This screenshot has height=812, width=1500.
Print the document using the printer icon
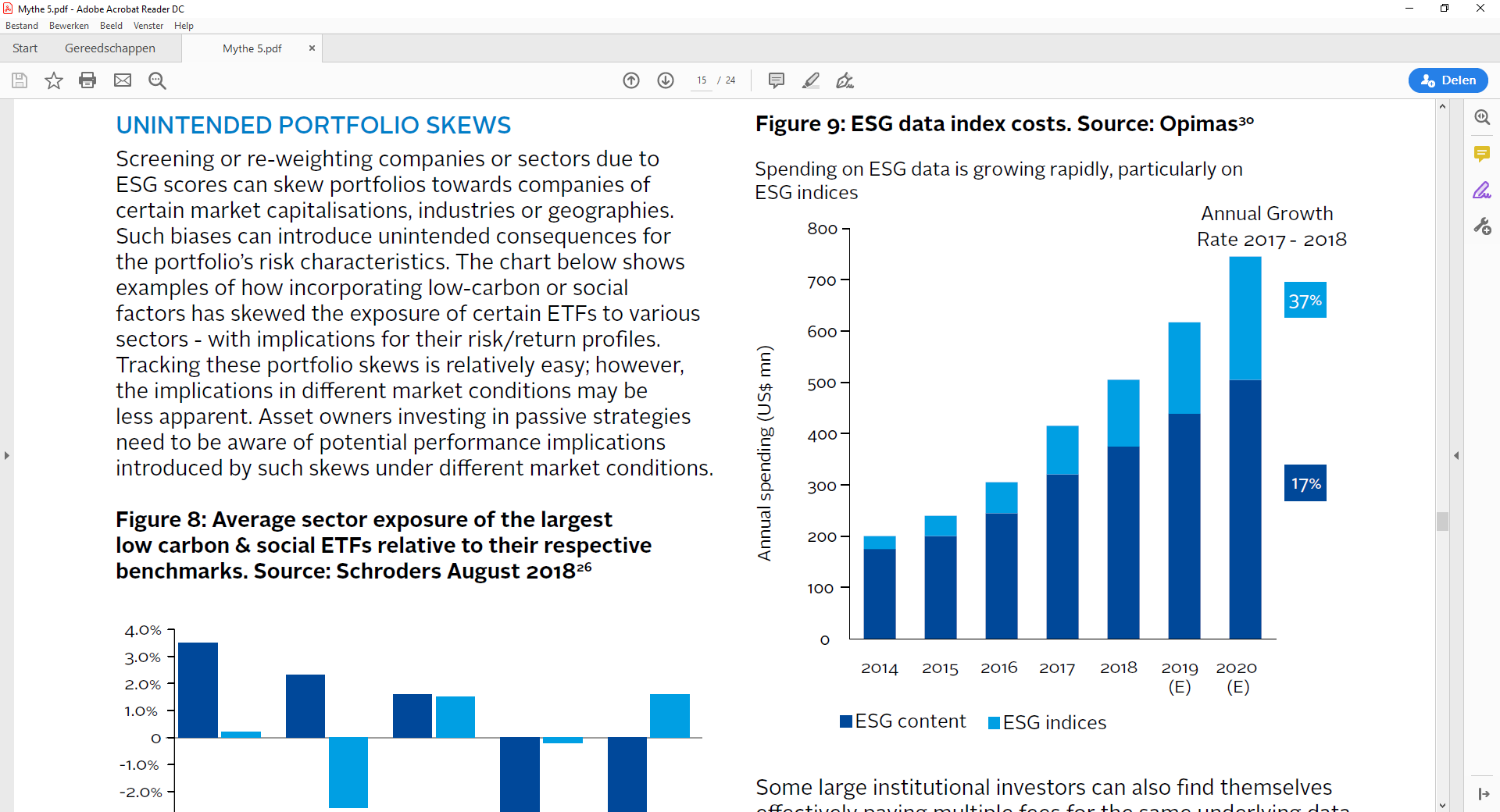pyautogui.click(x=87, y=80)
